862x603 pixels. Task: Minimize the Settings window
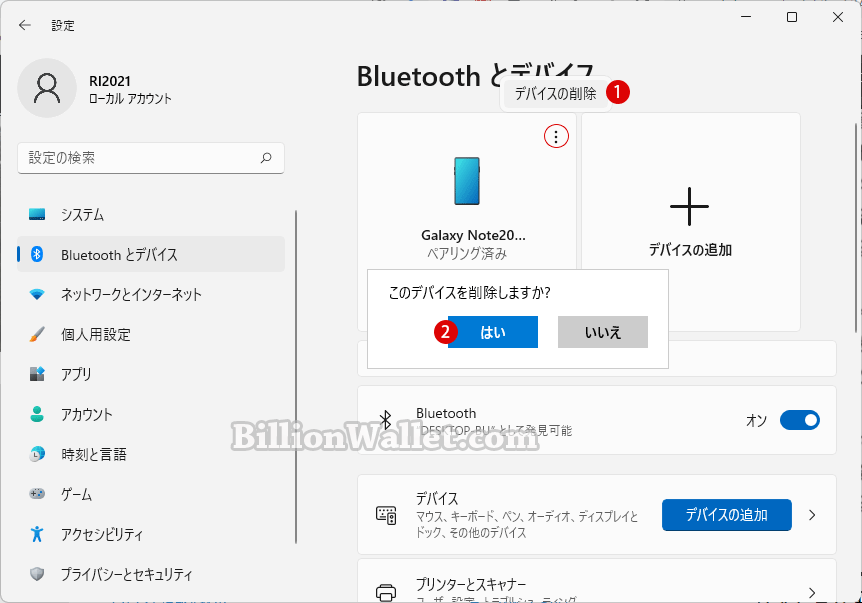point(746,17)
